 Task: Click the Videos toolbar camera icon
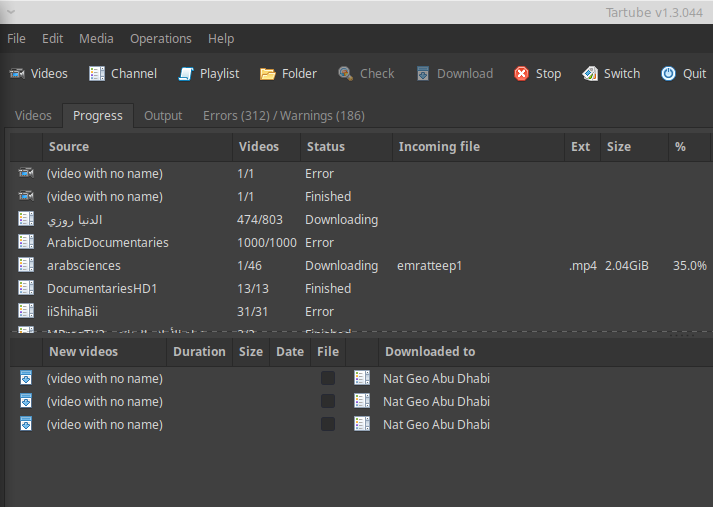[x=17, y=73]
